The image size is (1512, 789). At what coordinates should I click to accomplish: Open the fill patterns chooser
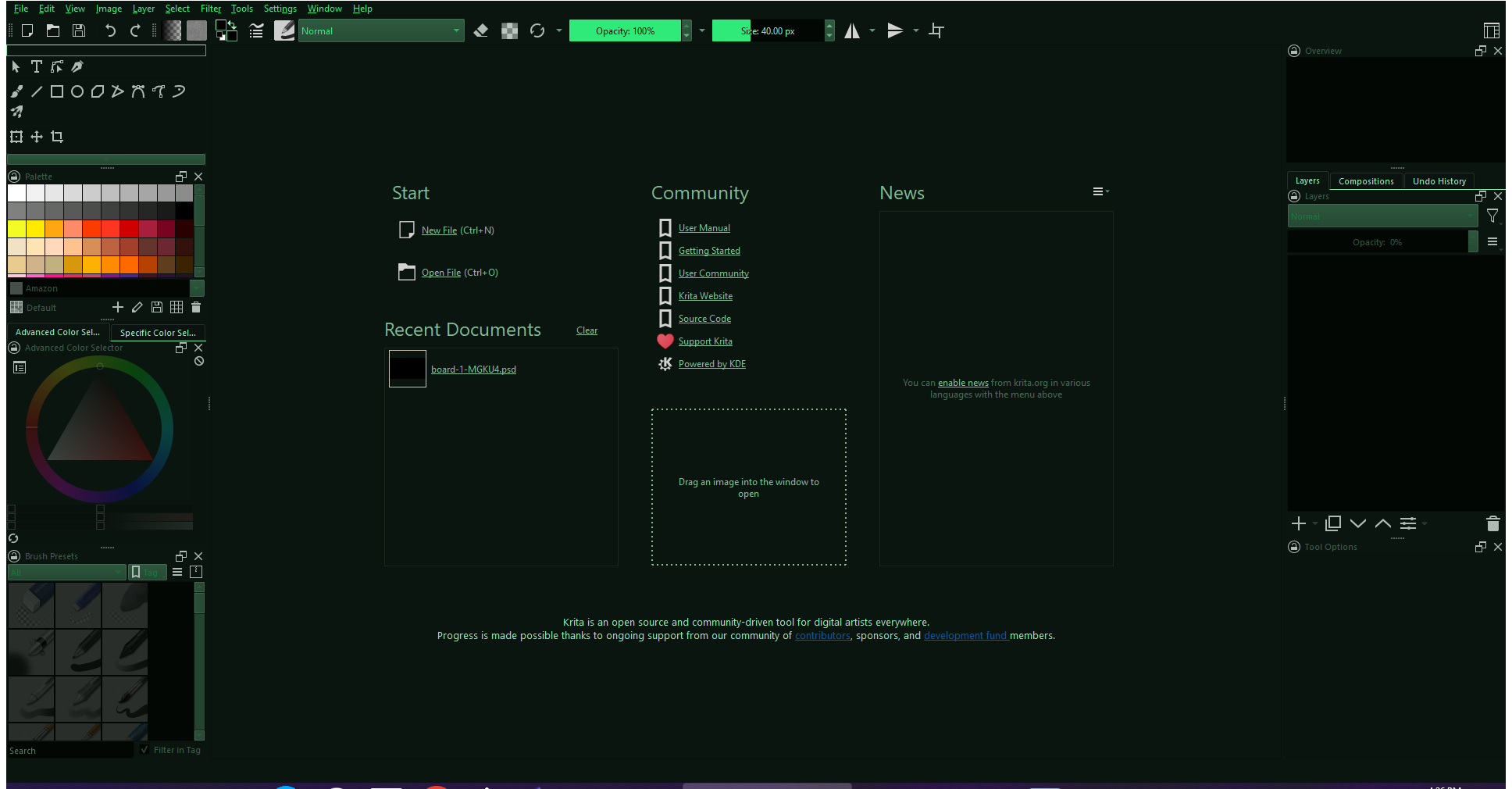[x=197, y=30]
